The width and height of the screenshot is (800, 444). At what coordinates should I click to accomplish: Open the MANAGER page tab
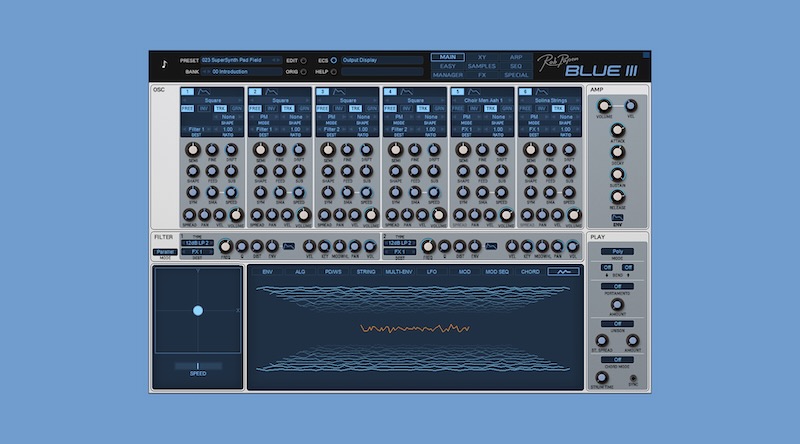[447, 75]
